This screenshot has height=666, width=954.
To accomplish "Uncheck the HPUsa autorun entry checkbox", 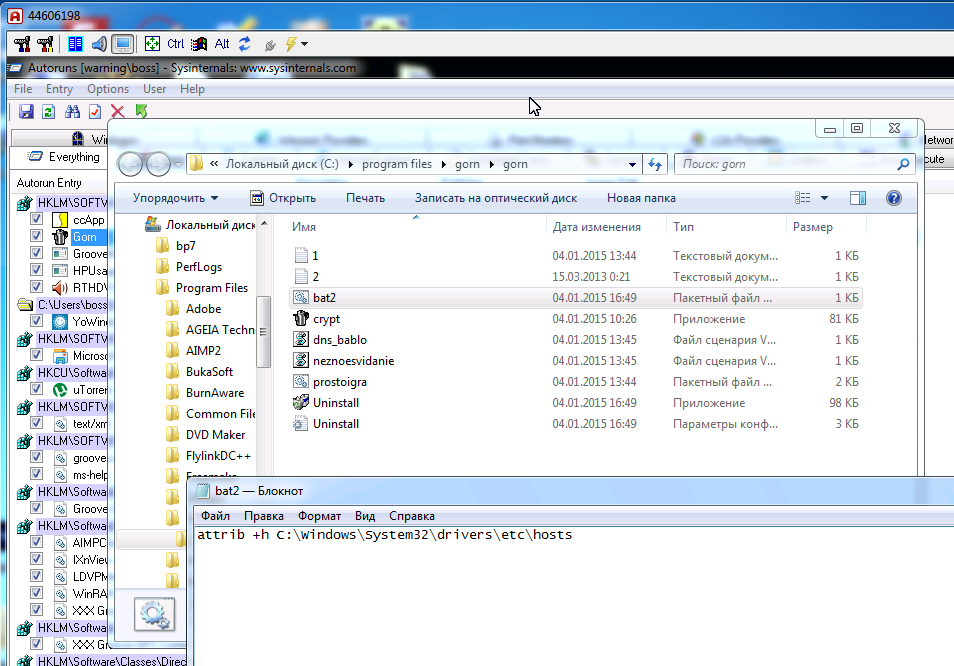I will [x=36, y=270].
